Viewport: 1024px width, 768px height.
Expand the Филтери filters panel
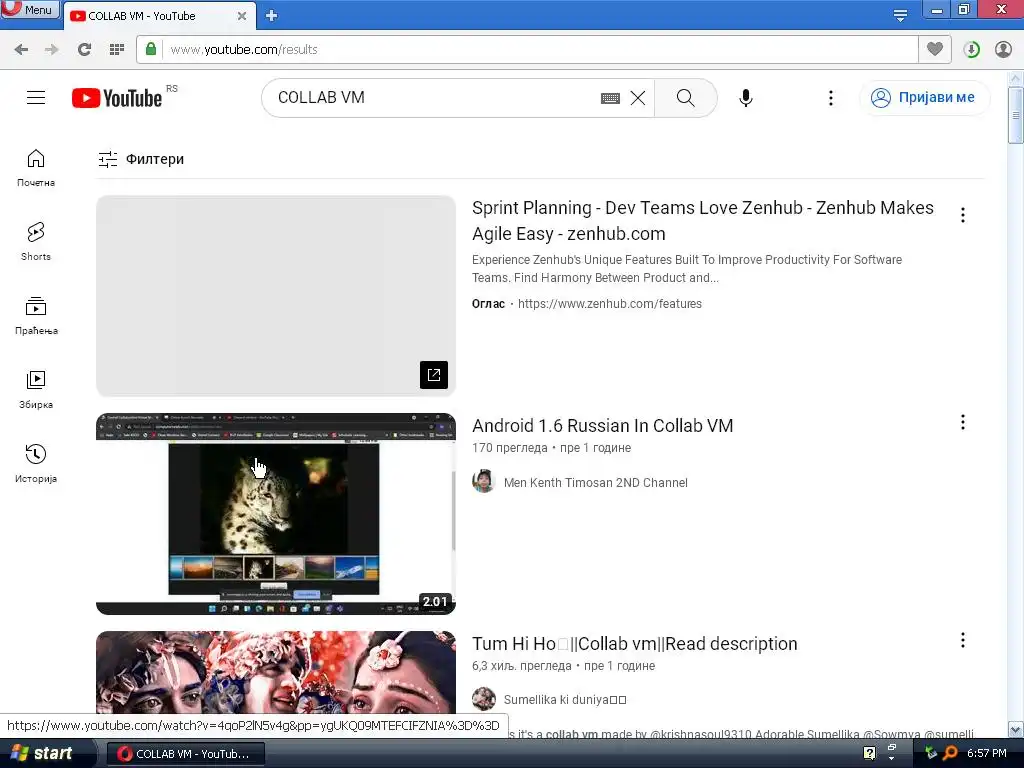click(141, 159)
